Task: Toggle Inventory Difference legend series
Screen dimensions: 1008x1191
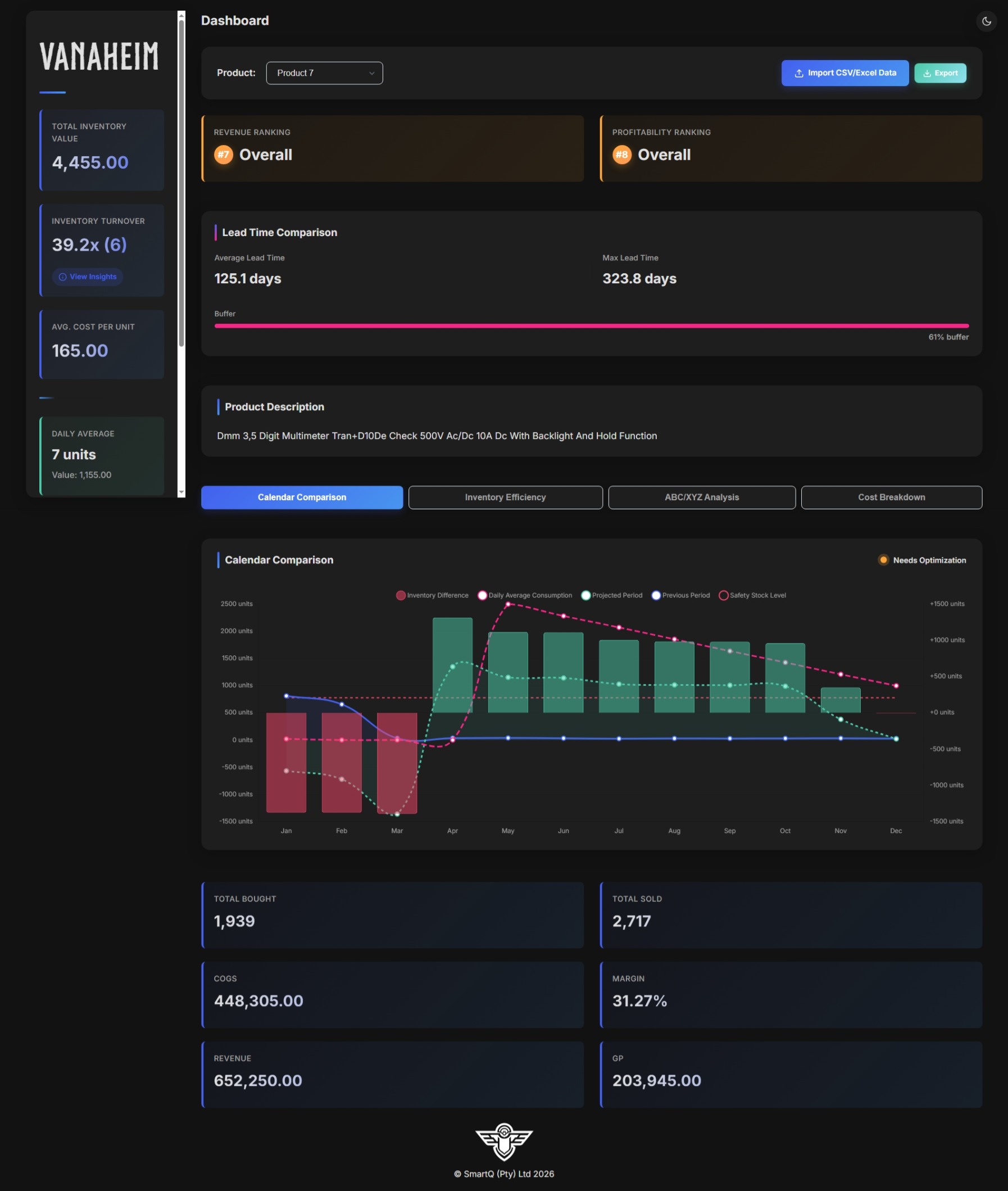Action: point(432,596)
